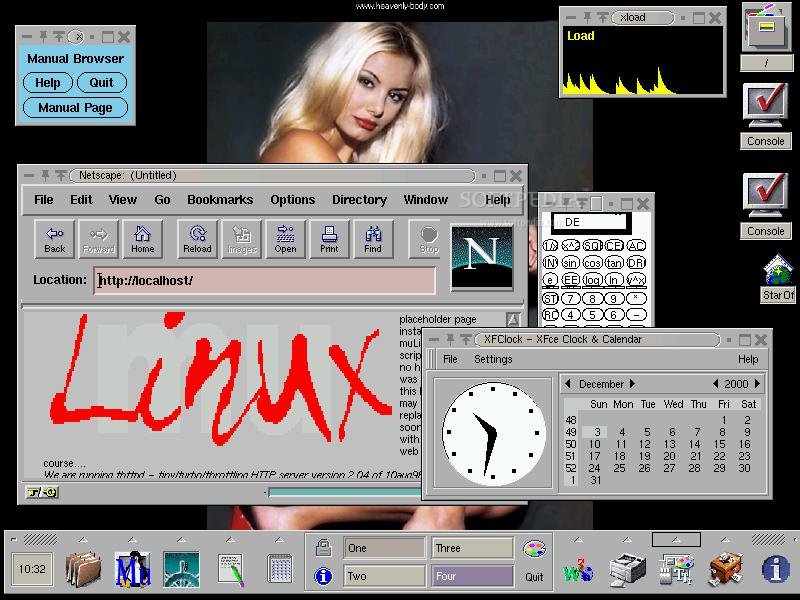Click Quit in Manual Browser

pos(102,83)
